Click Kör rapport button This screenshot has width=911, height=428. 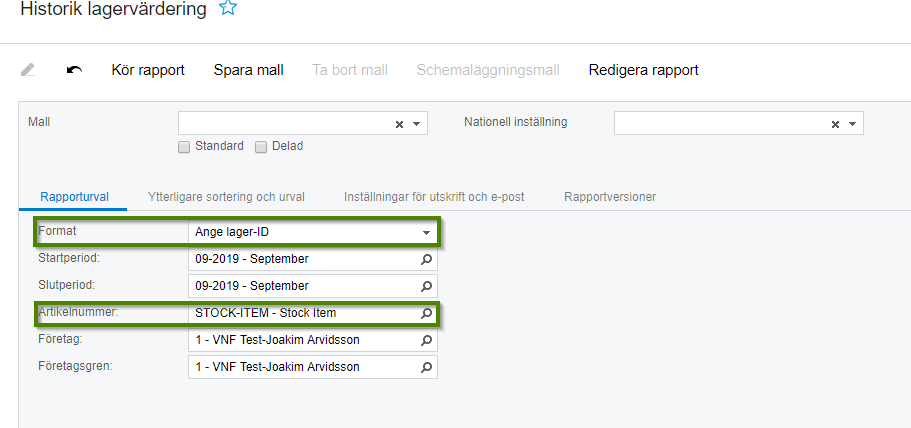click(x=148, y=70)
